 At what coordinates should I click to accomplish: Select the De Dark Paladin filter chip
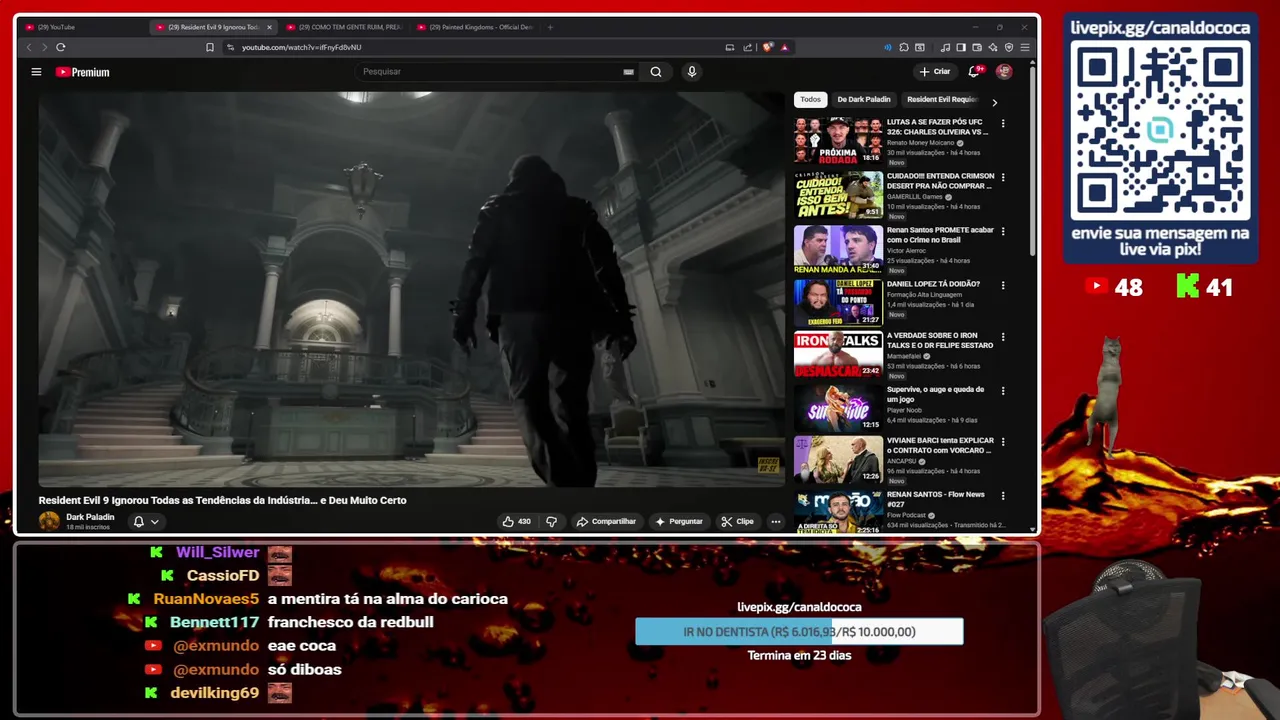[863, 100]
